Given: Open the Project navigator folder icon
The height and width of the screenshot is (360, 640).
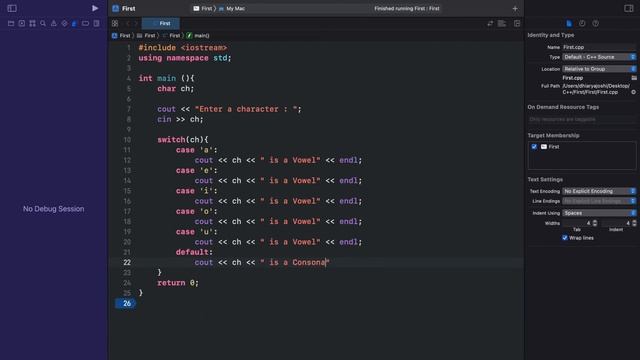Looking at the screenshot, I should pyautogui.click(x=11, y=24).
